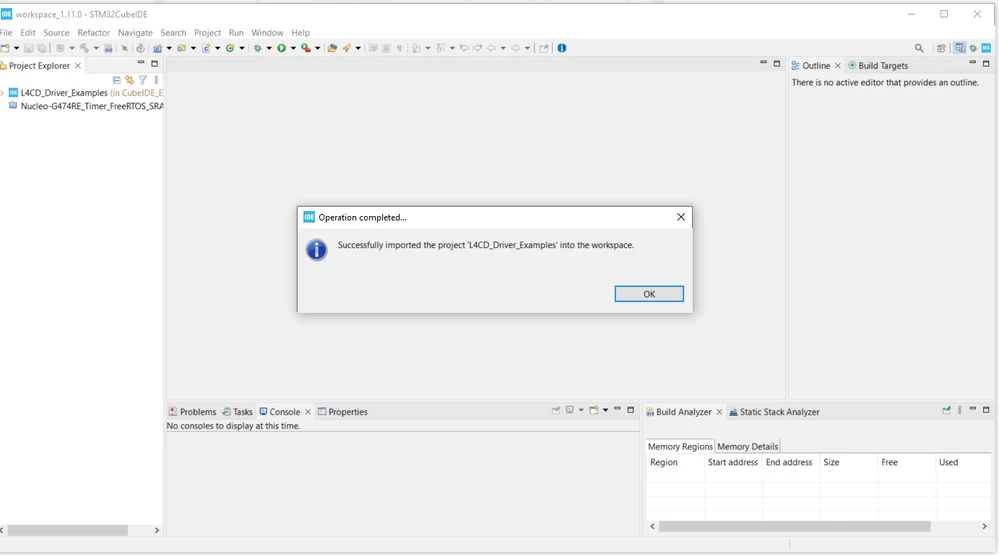Click the External Tools run icon
999x555 pixels.
click(x=306, y=48)
